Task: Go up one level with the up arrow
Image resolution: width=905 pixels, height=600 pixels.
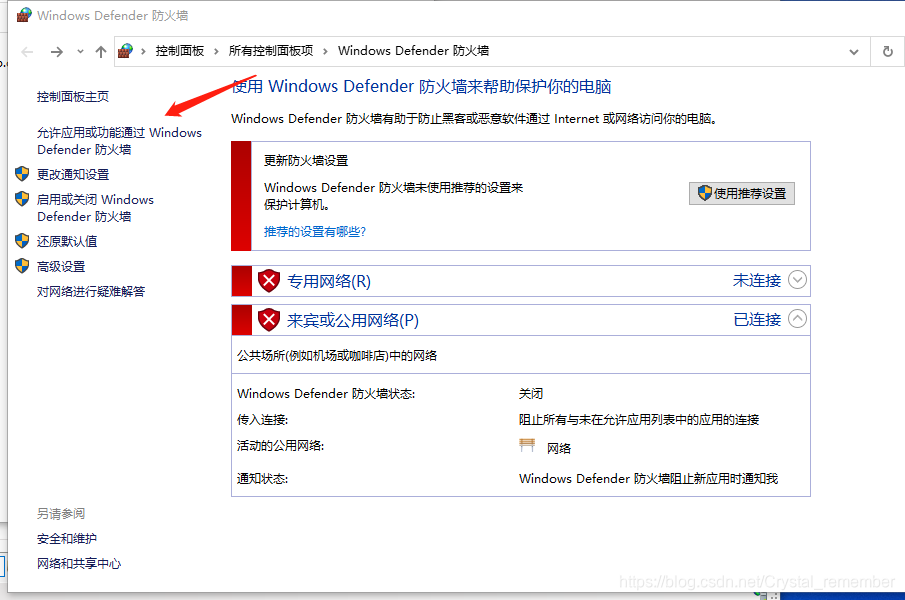Action: (x=101, y=52)
